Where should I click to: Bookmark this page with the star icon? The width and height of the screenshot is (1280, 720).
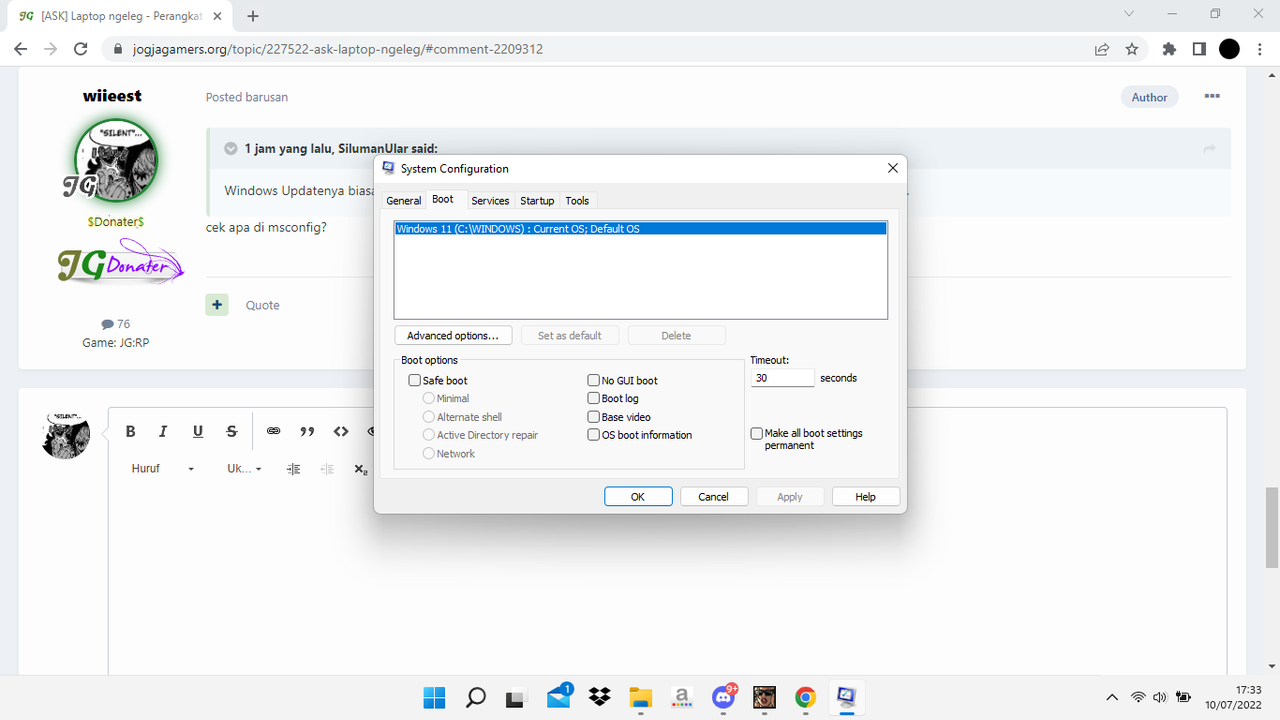pyautogui.click(x=1132, y=48)
